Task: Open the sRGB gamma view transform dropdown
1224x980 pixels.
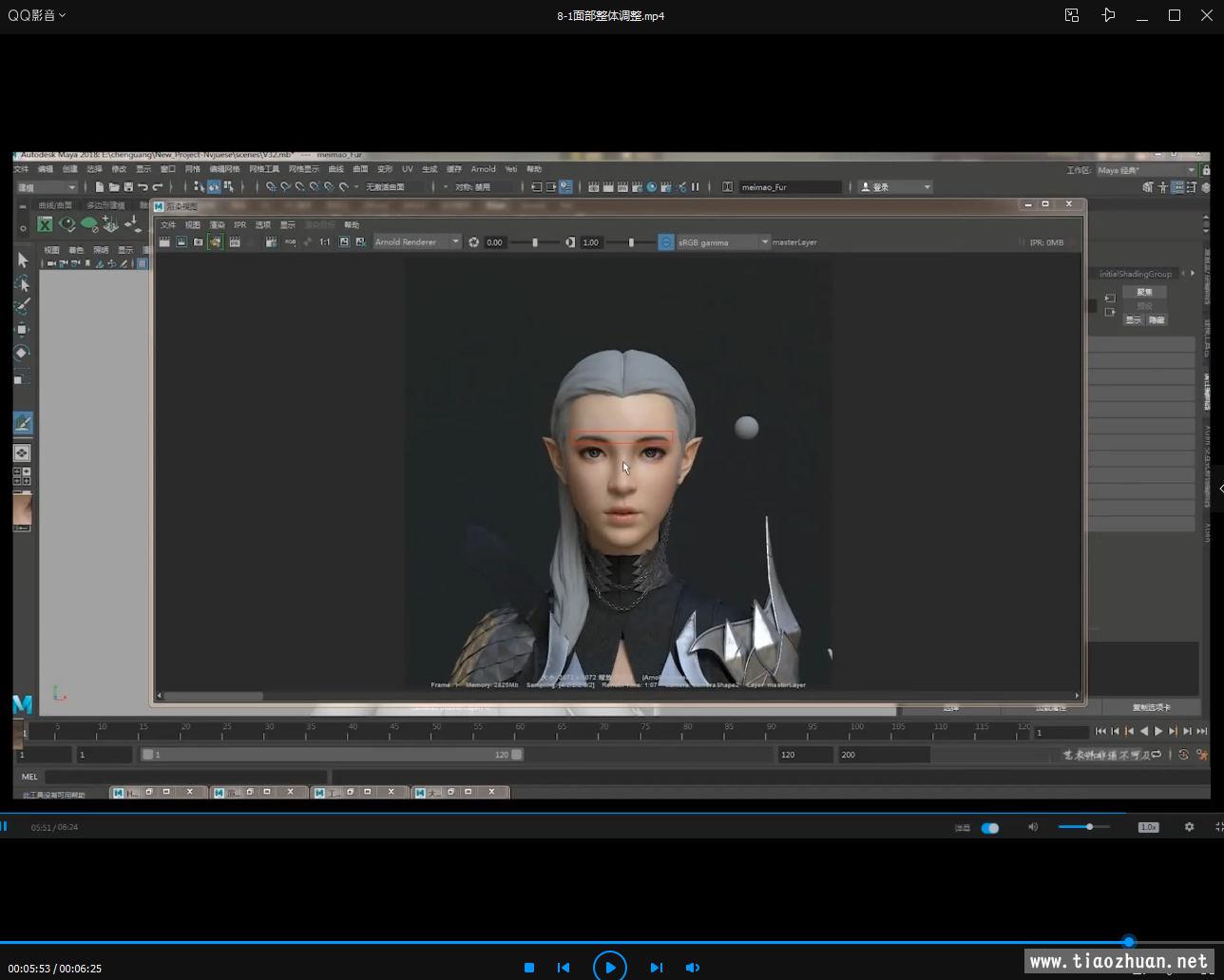Action: pyautogui.click(x=723, y=242)
